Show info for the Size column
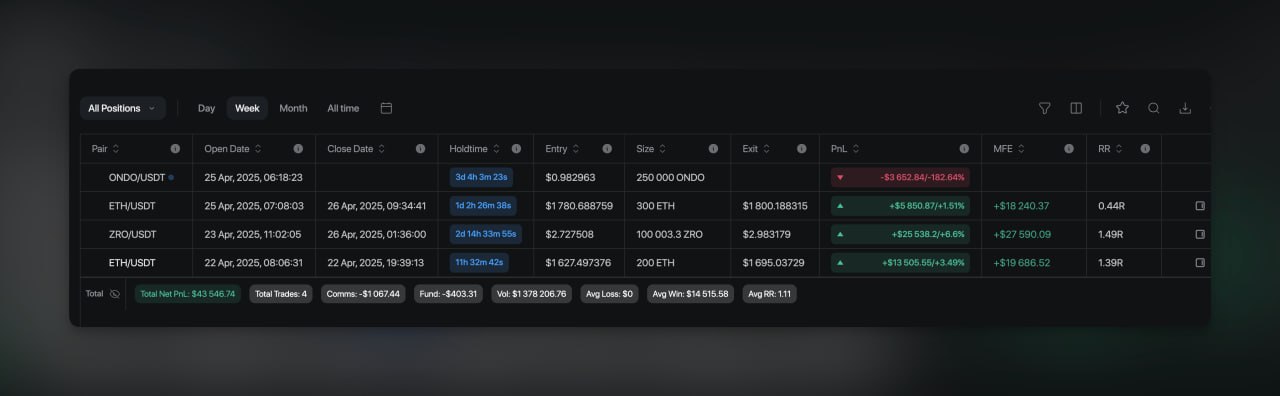1280x396 pixels. (x=713, y=149)
